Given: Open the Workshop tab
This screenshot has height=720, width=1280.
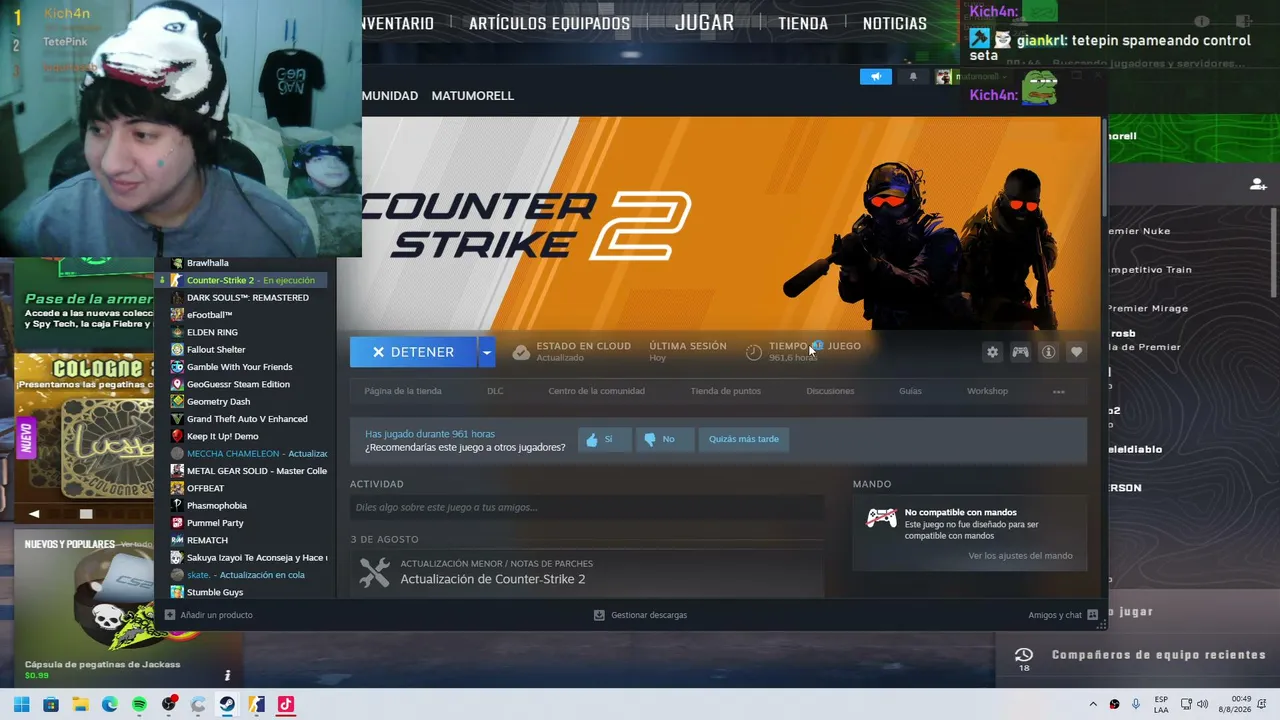Looking at the screenshot, I should (987, 391).
